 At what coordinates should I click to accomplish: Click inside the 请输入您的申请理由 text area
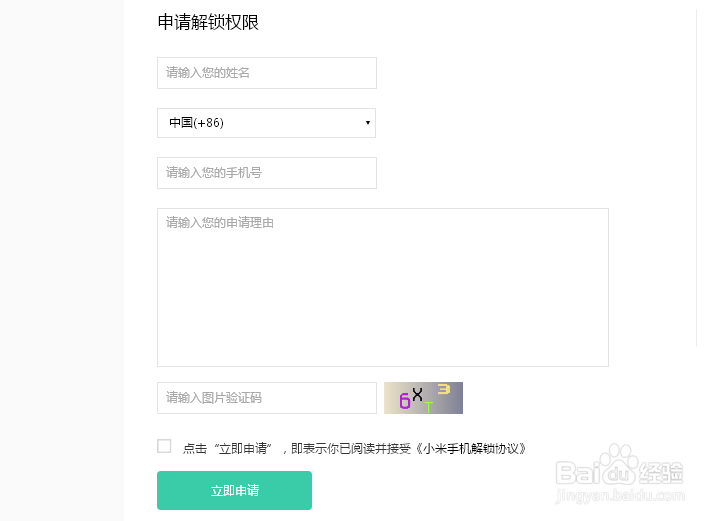(383, 287)
